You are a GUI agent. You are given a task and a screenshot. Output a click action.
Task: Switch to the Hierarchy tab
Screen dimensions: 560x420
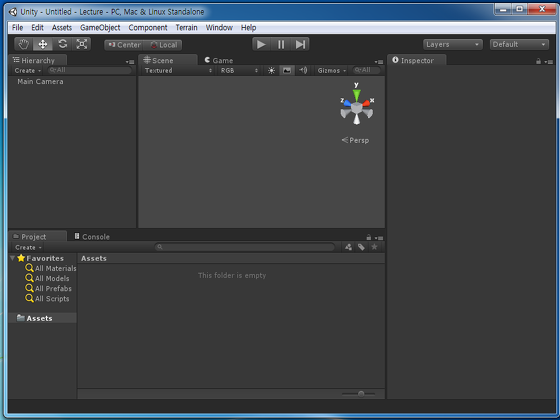tap(38, 60)
